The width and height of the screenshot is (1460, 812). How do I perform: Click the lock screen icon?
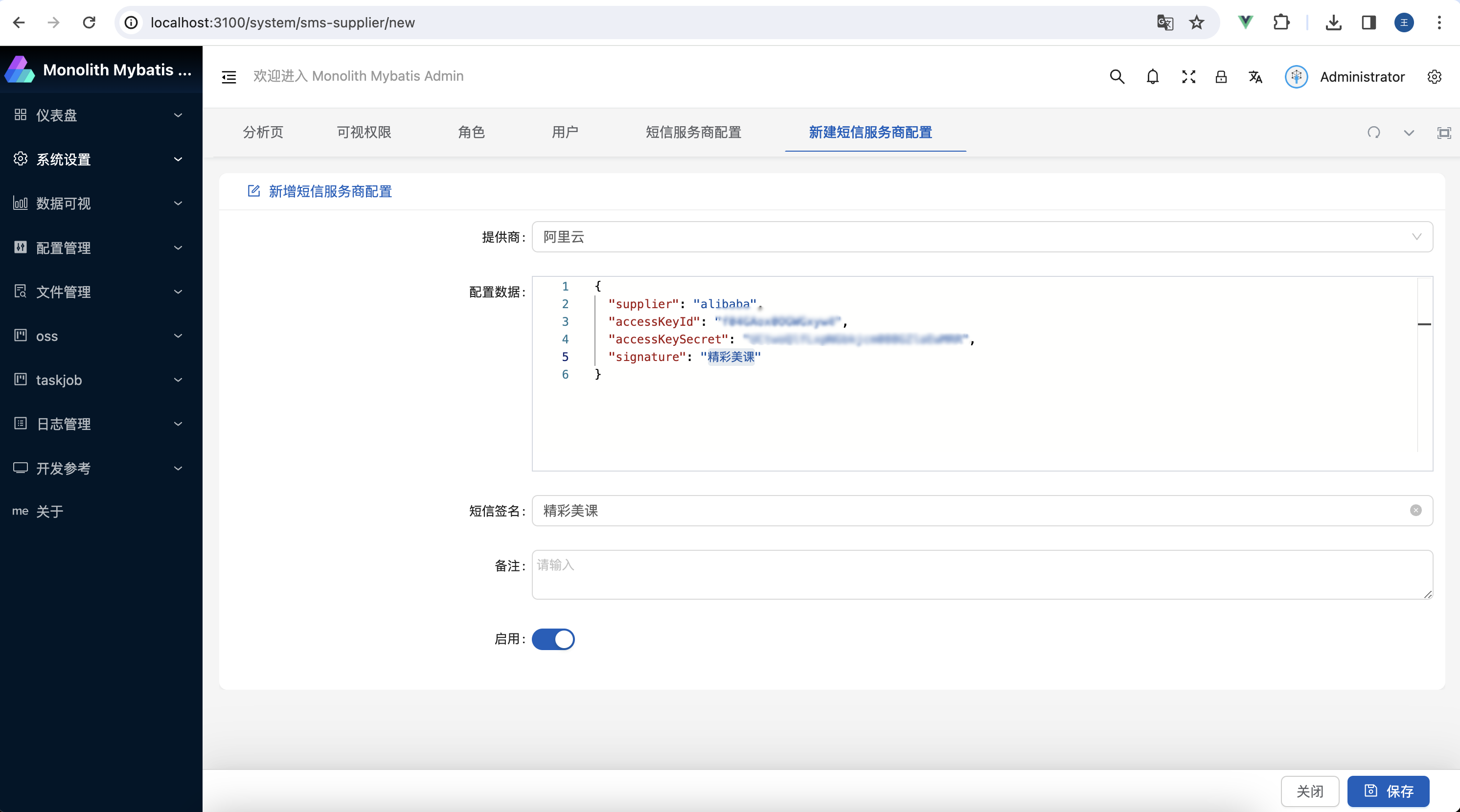tap(1221, 76)
